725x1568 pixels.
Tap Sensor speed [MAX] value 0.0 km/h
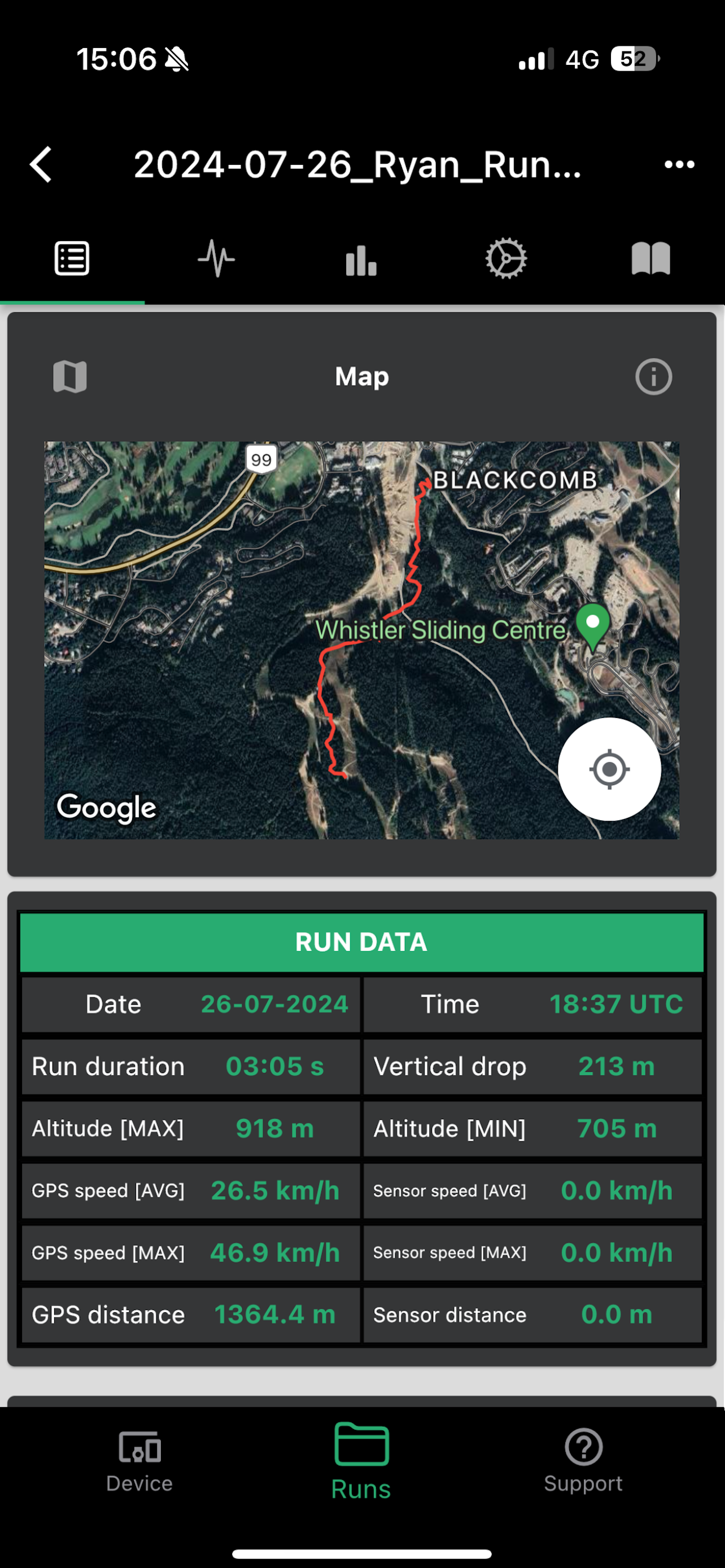tap(617, 1252)
